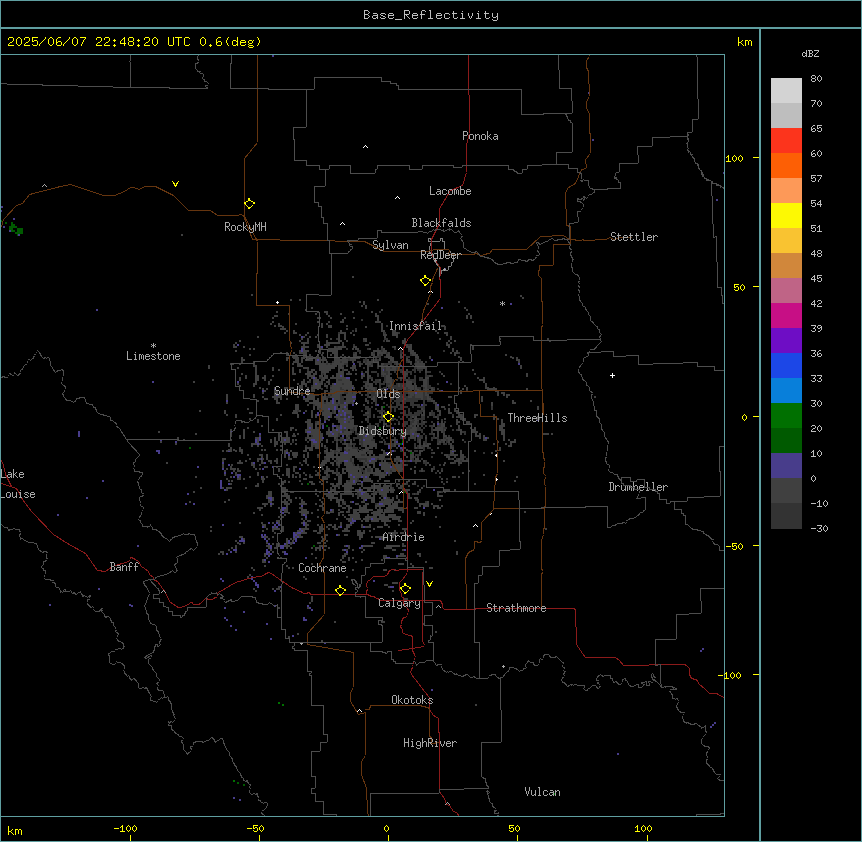Click the Ponoka town label
This screenshot has height=842, width=862.
click(480, 136)
